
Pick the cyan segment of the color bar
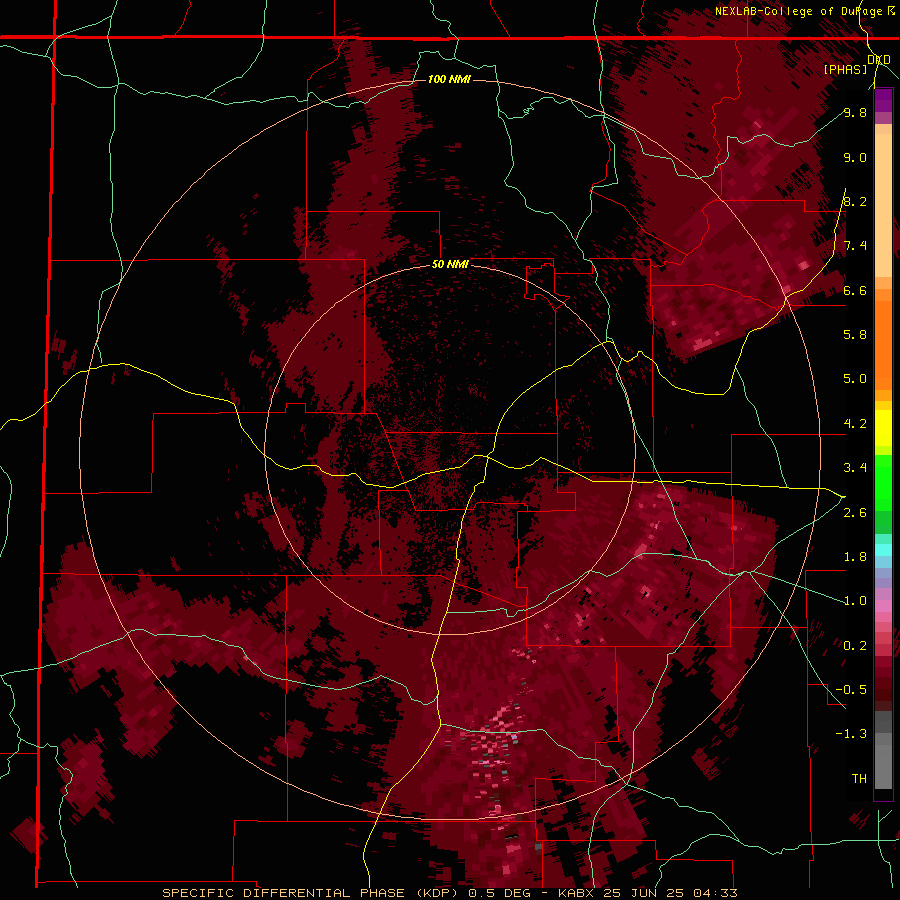tap(883, 550)
